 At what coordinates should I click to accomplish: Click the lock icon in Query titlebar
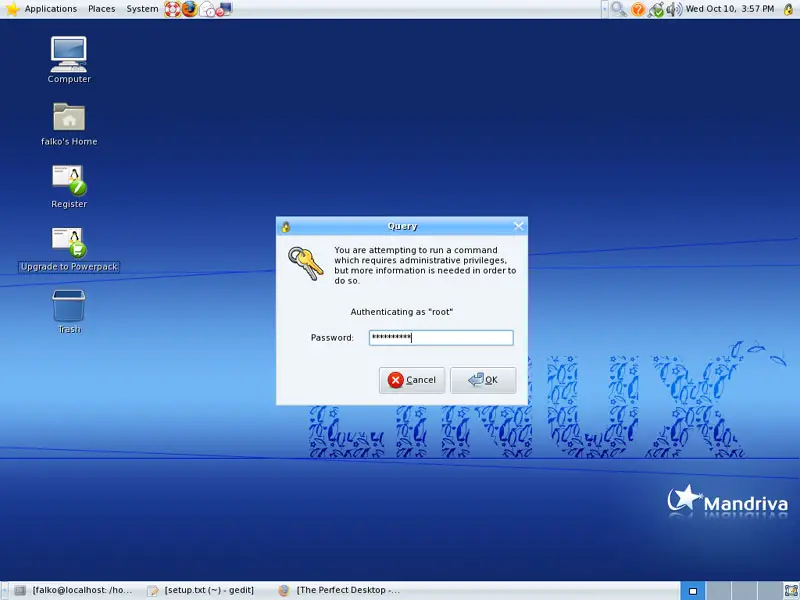286,227
